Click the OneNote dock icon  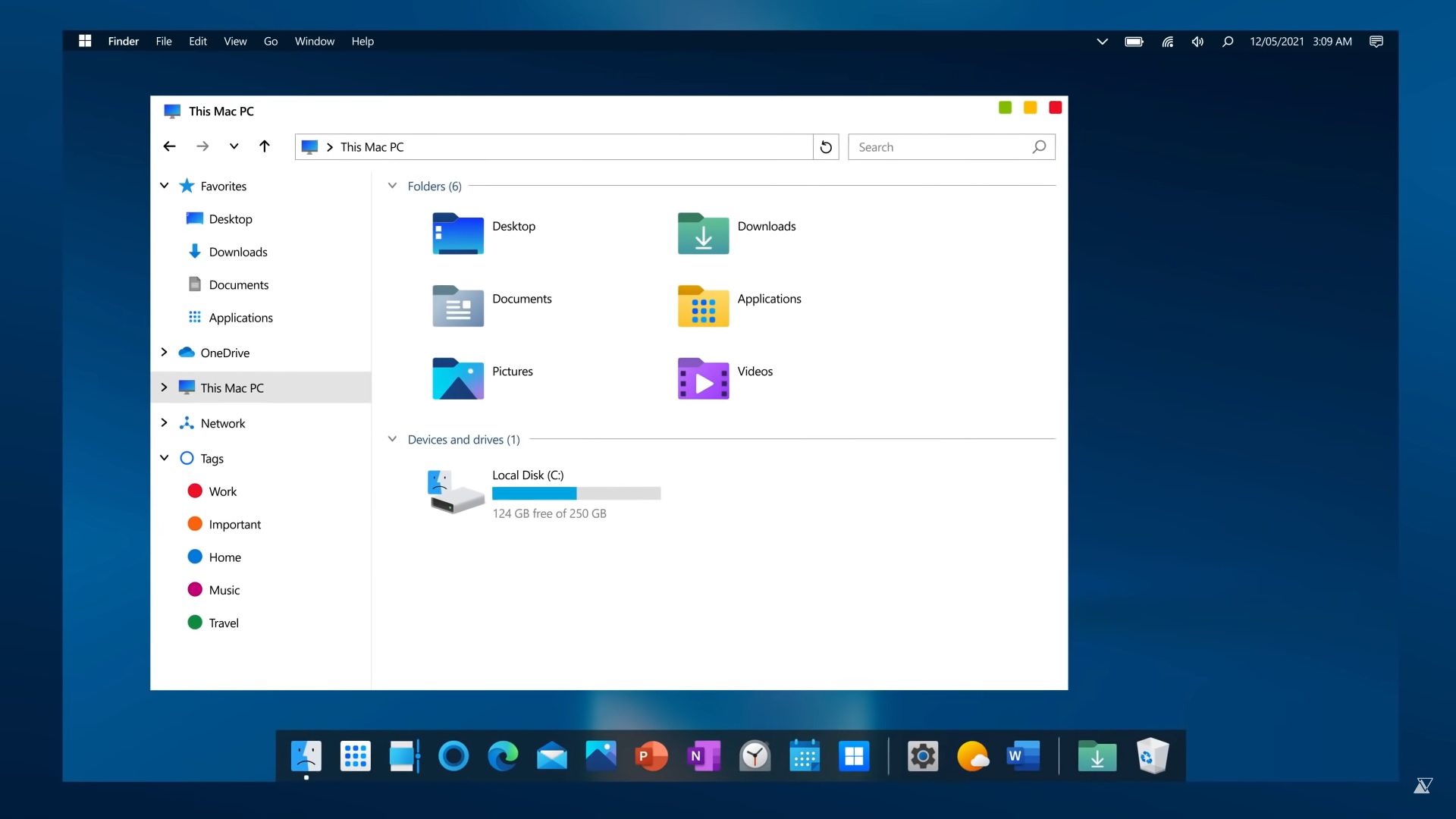(x=703, y=756)
